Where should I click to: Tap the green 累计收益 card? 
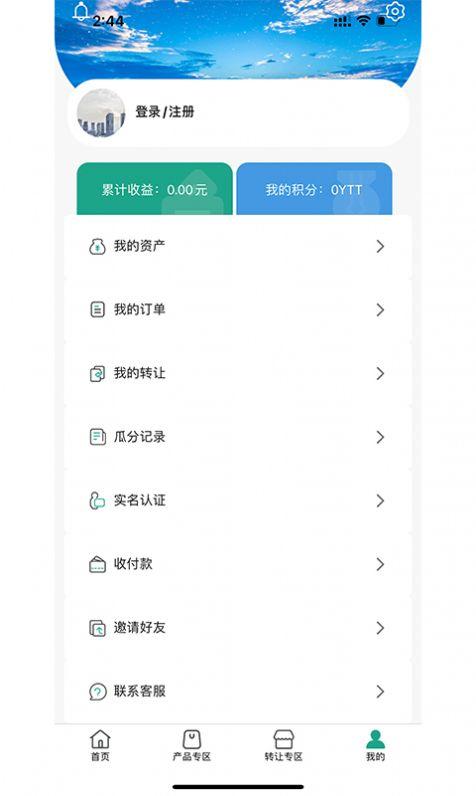click(x=154, y=189)
